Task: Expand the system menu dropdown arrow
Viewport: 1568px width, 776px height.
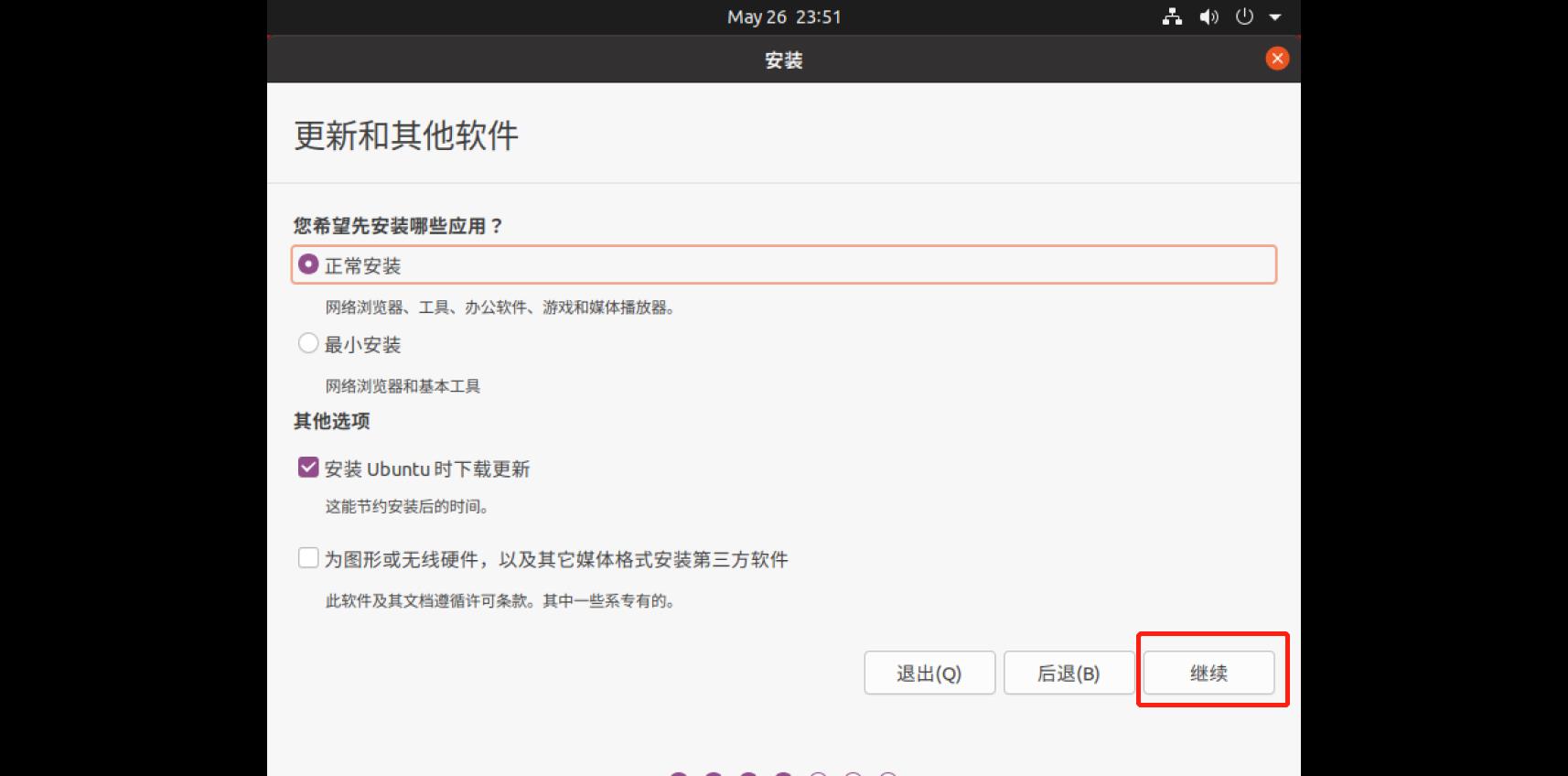Action: (x=1275, y=17)
